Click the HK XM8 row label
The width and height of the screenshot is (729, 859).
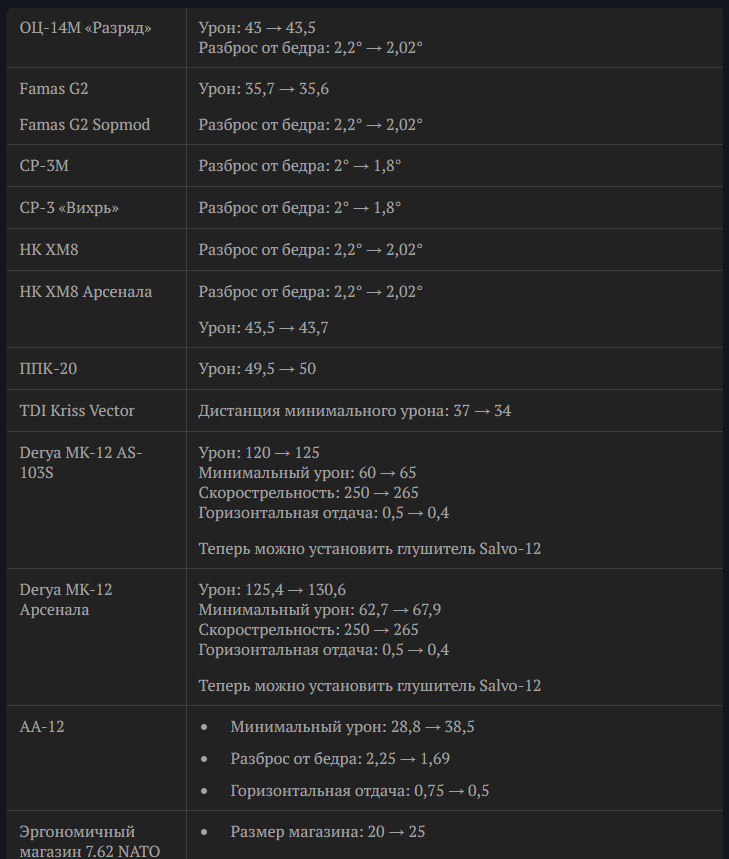click(x=49, y=250)
